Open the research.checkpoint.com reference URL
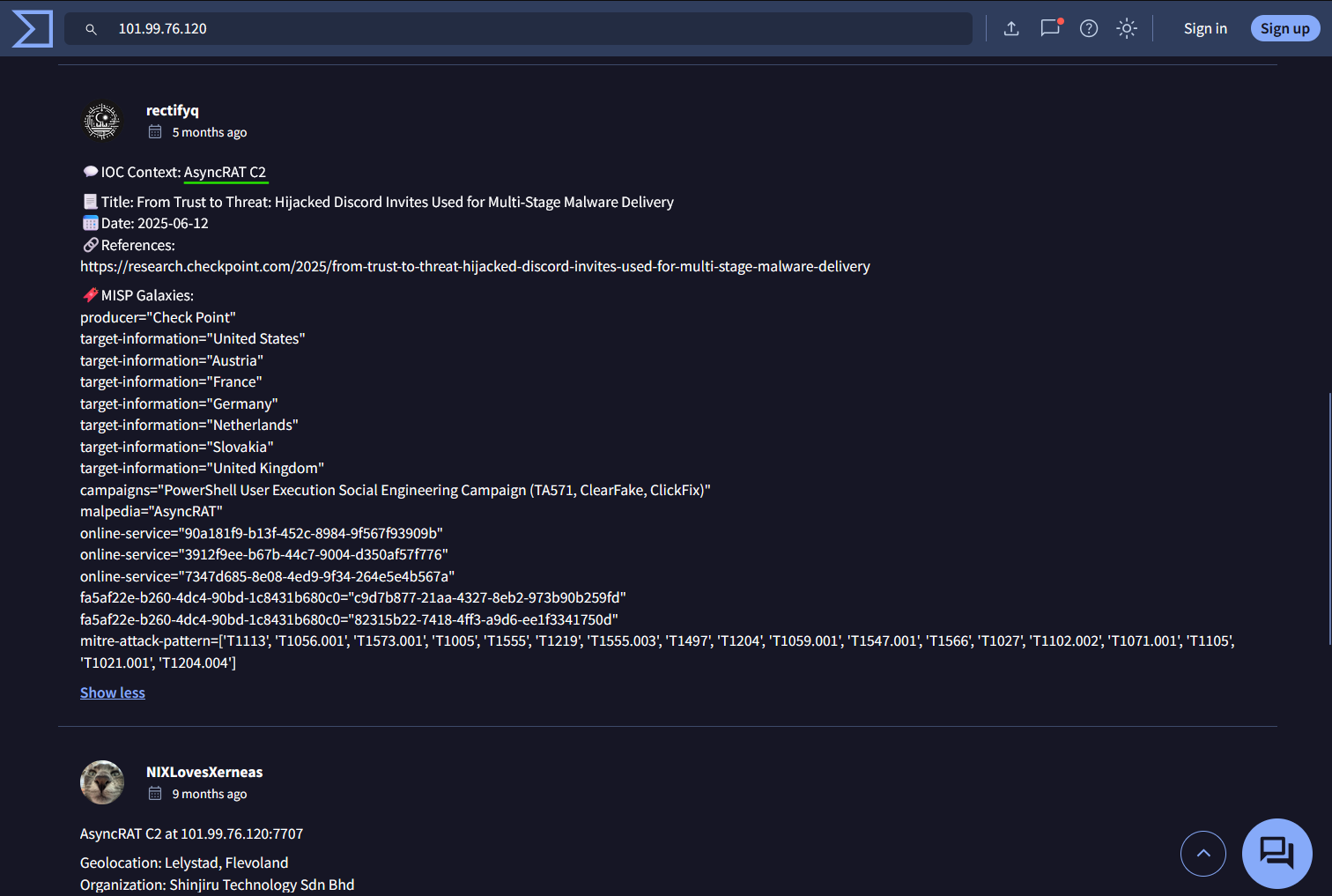Image resolution: width=1332 pixels, height=896 pixels. pos(475,267)
